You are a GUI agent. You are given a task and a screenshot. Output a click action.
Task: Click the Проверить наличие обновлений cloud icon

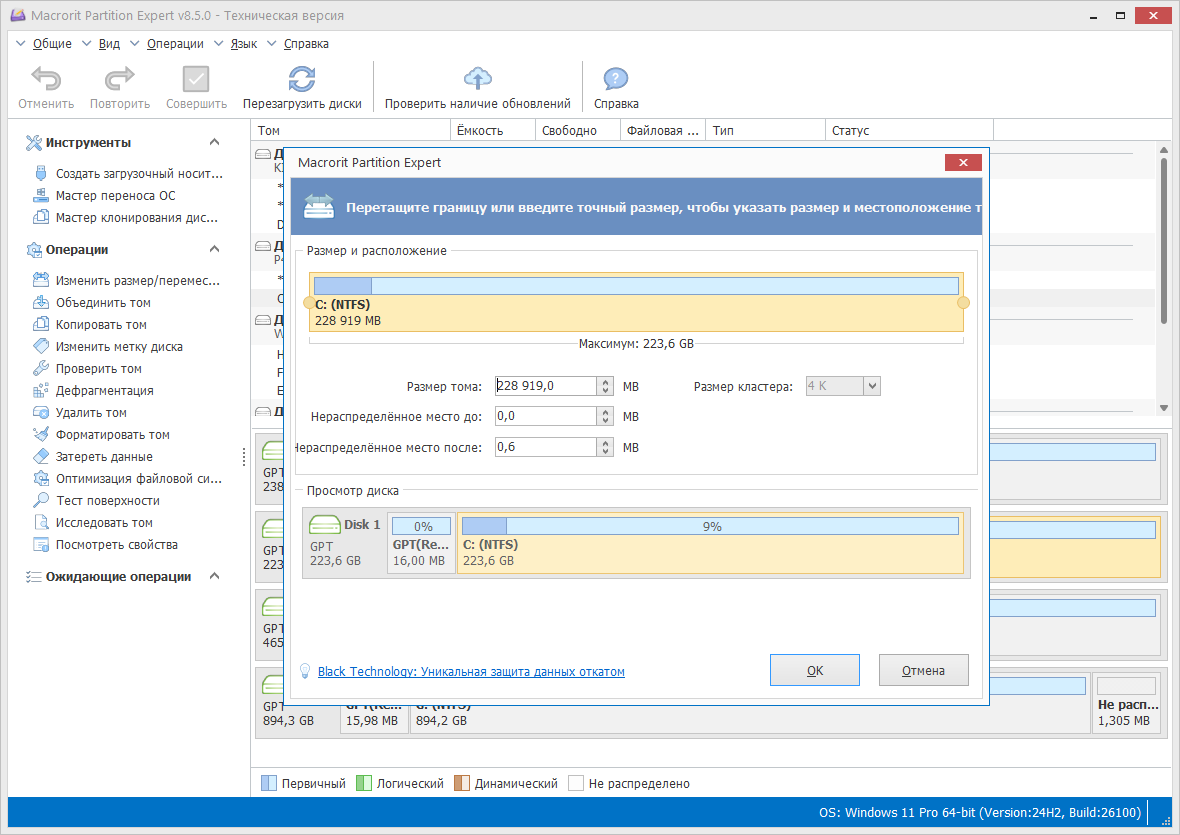(x=478, y=79)
